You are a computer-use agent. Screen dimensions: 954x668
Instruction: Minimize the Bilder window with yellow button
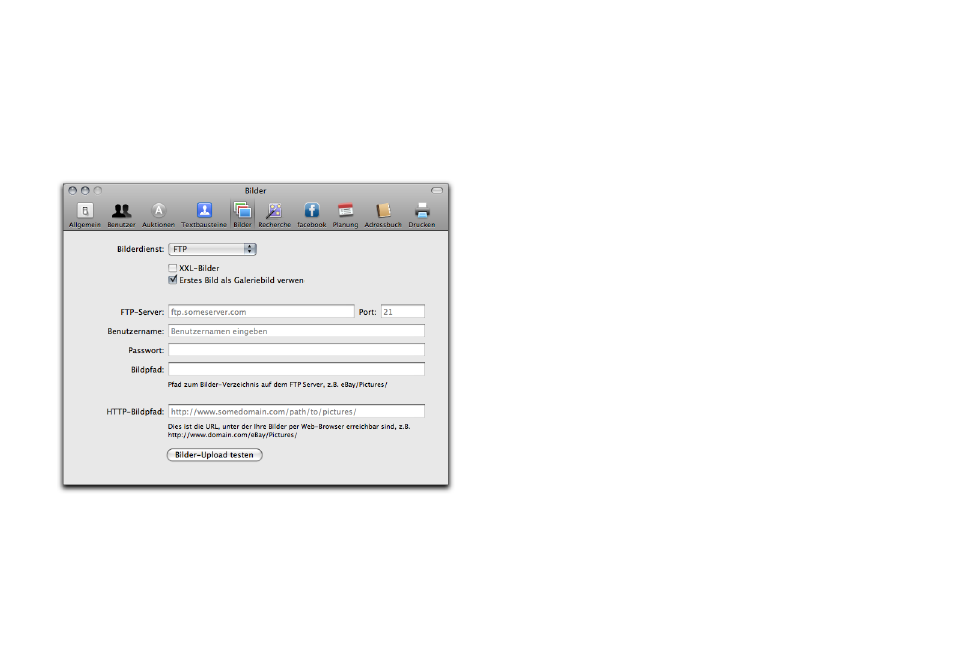click(85, 190)
